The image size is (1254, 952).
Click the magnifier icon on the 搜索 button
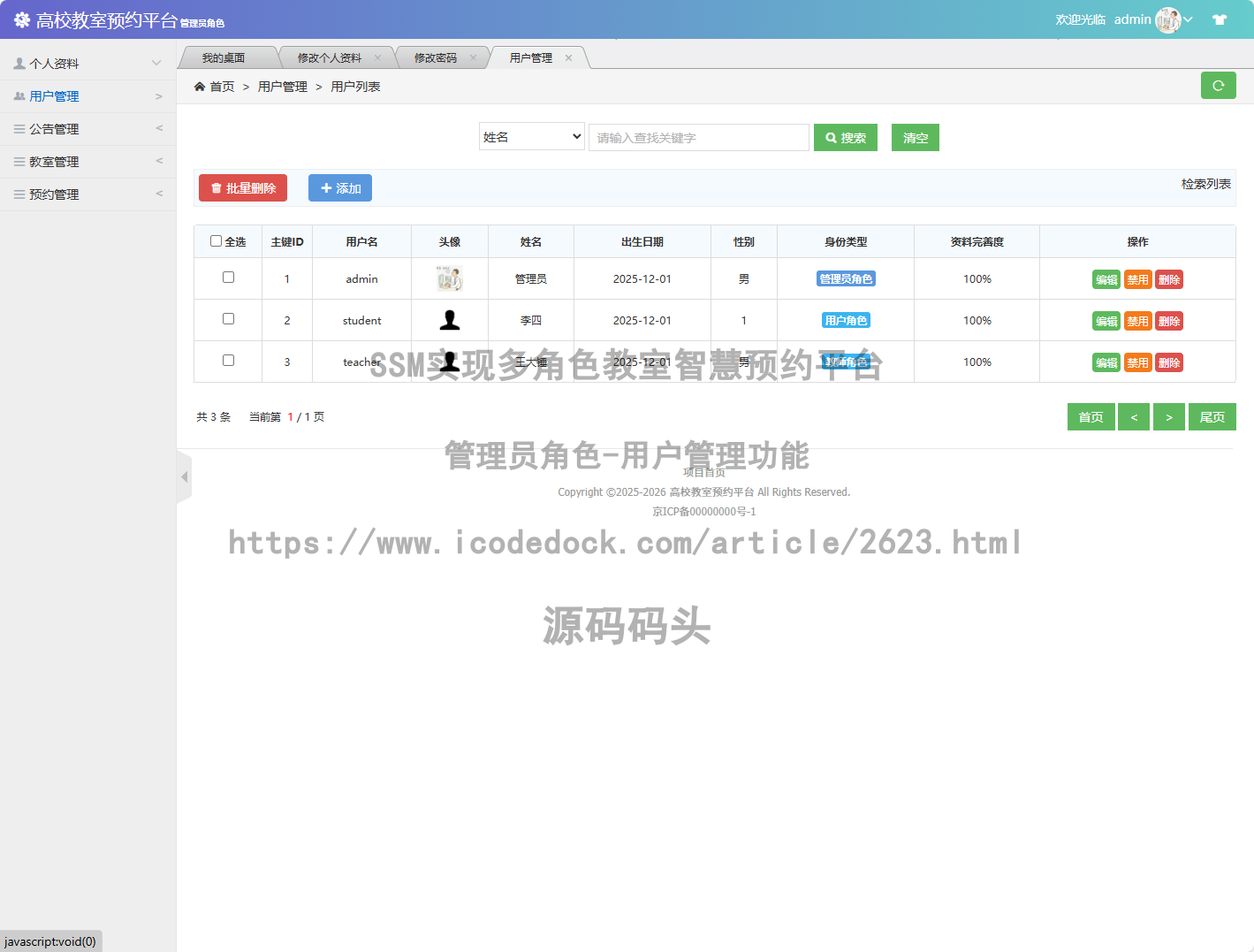point(830,137)
